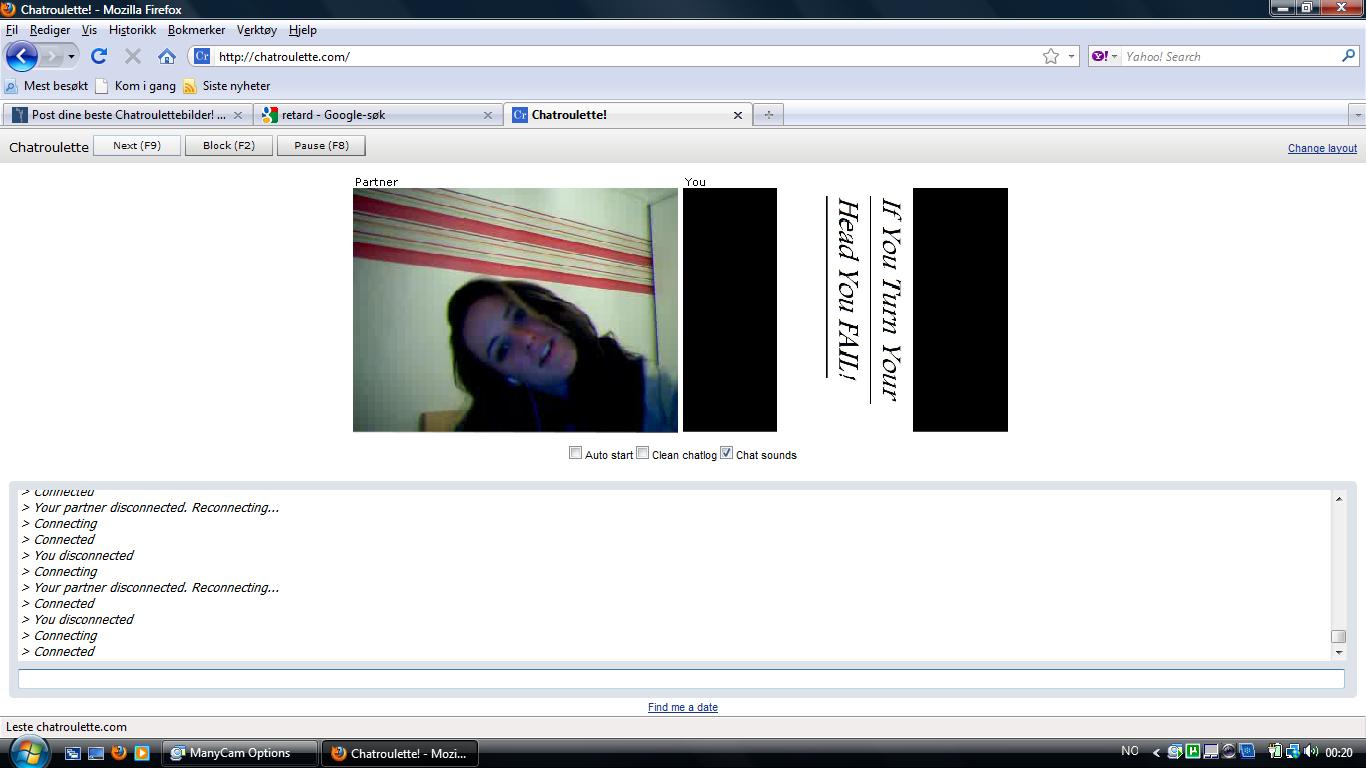Close the retard - Google-søk tab
The height and width of the screenshot is (768, 1366).
pos(488,115)
